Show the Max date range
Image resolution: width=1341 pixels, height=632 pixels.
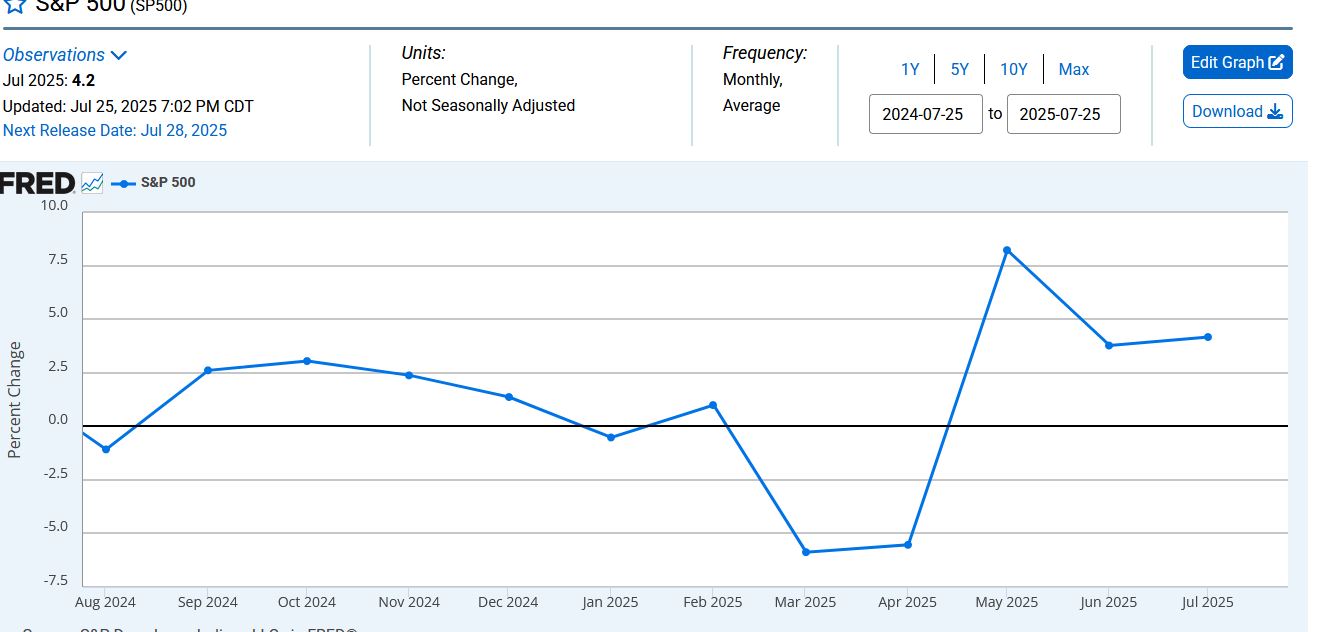point(1074,69)
